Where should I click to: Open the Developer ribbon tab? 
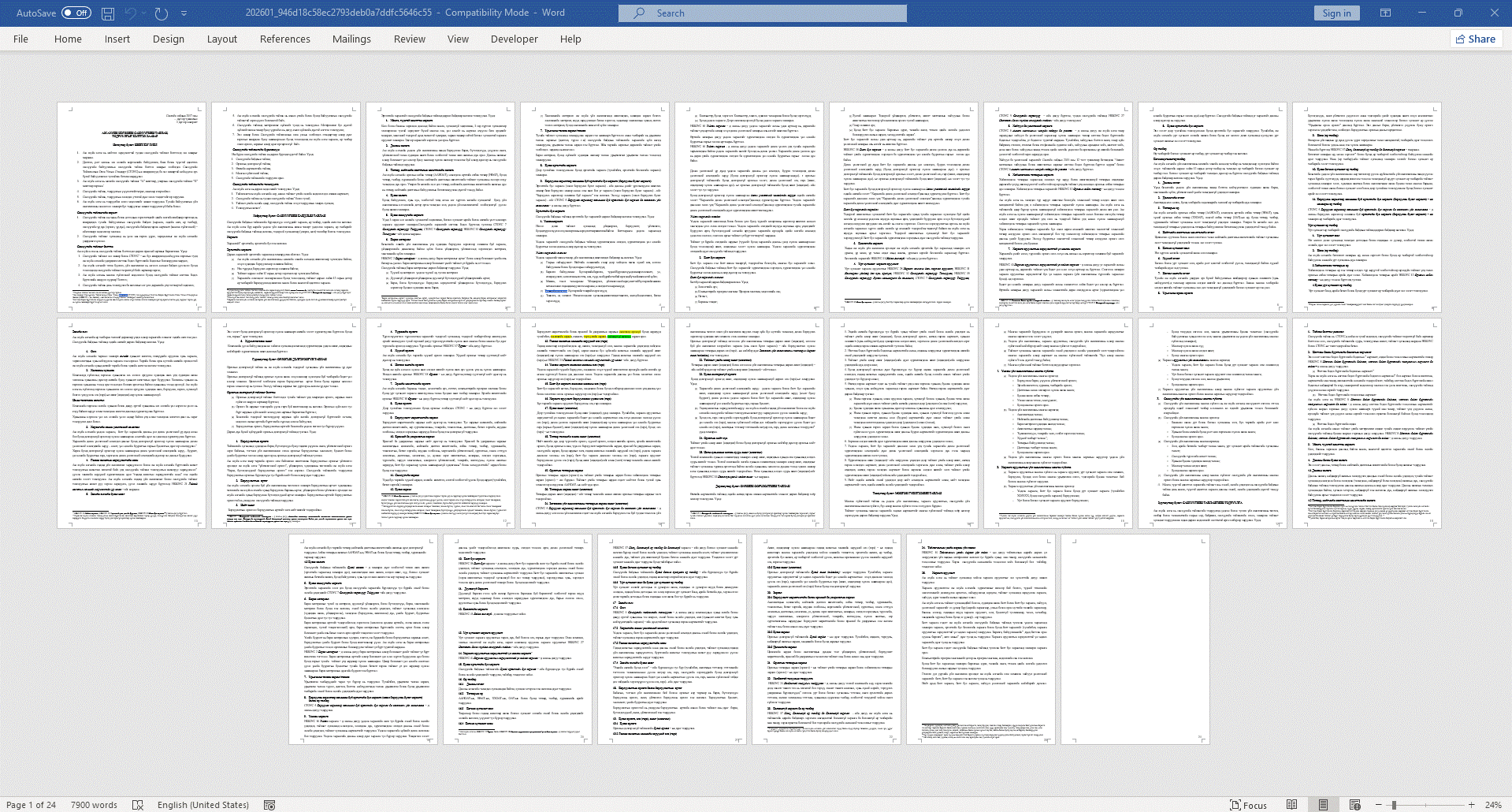tap(514, 39)
